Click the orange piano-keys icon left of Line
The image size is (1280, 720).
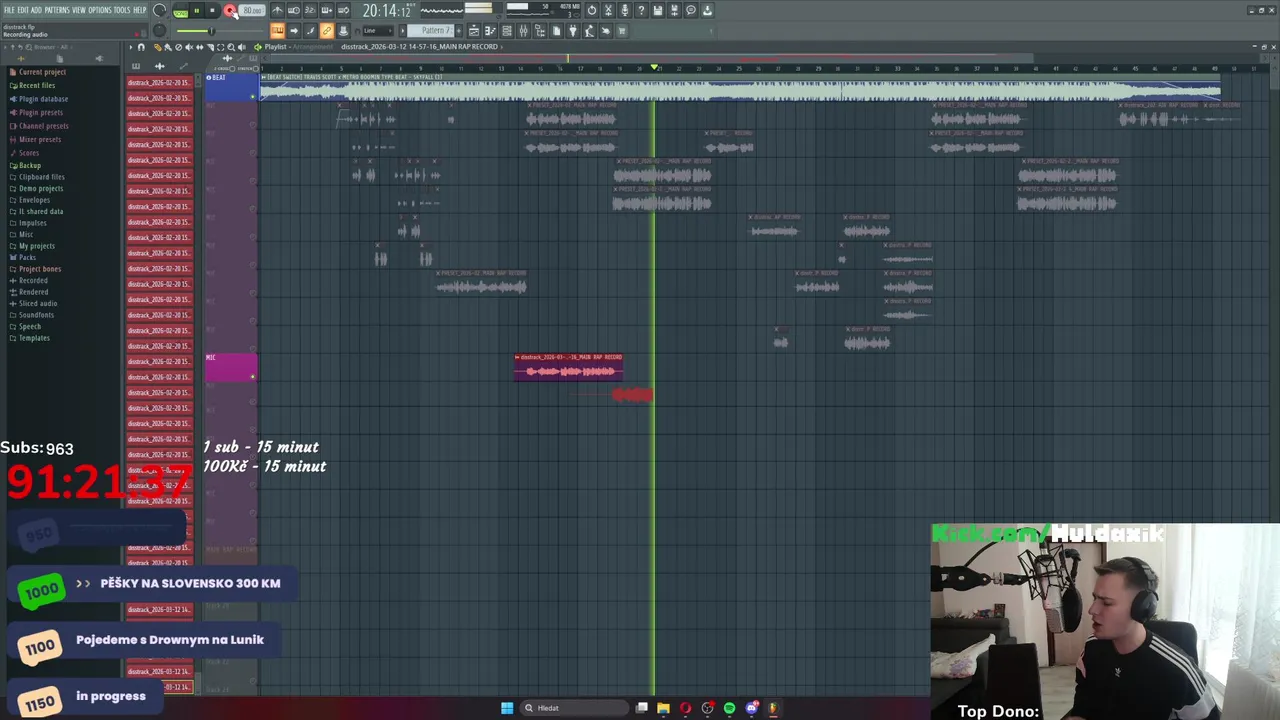click(x=278, y=31)
